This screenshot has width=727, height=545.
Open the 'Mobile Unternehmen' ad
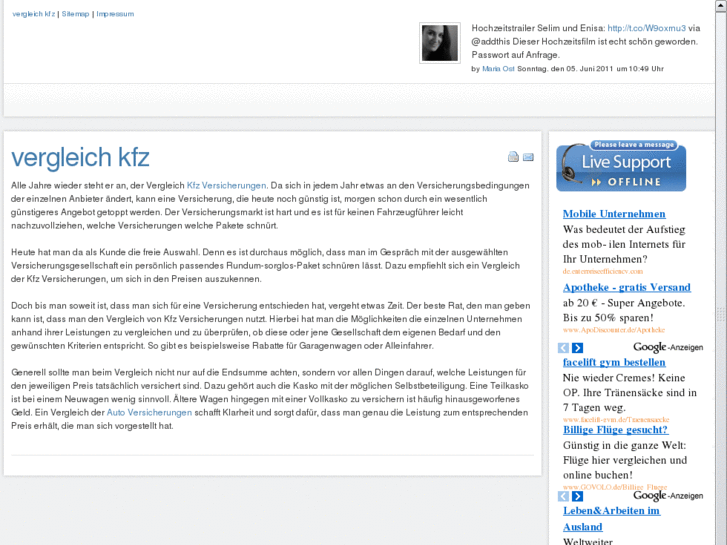point(613,214)
